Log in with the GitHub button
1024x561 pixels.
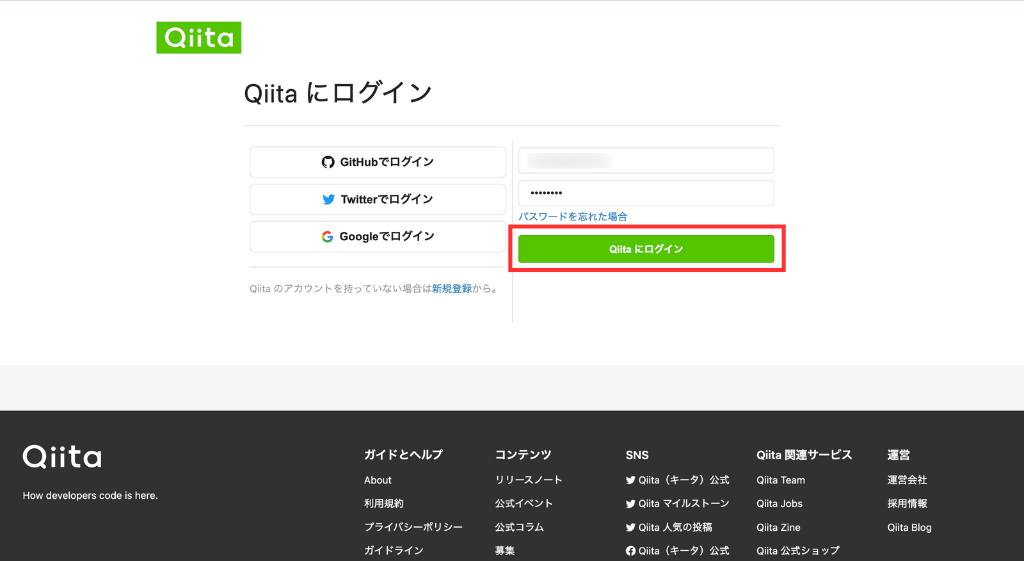pos(377,162)
